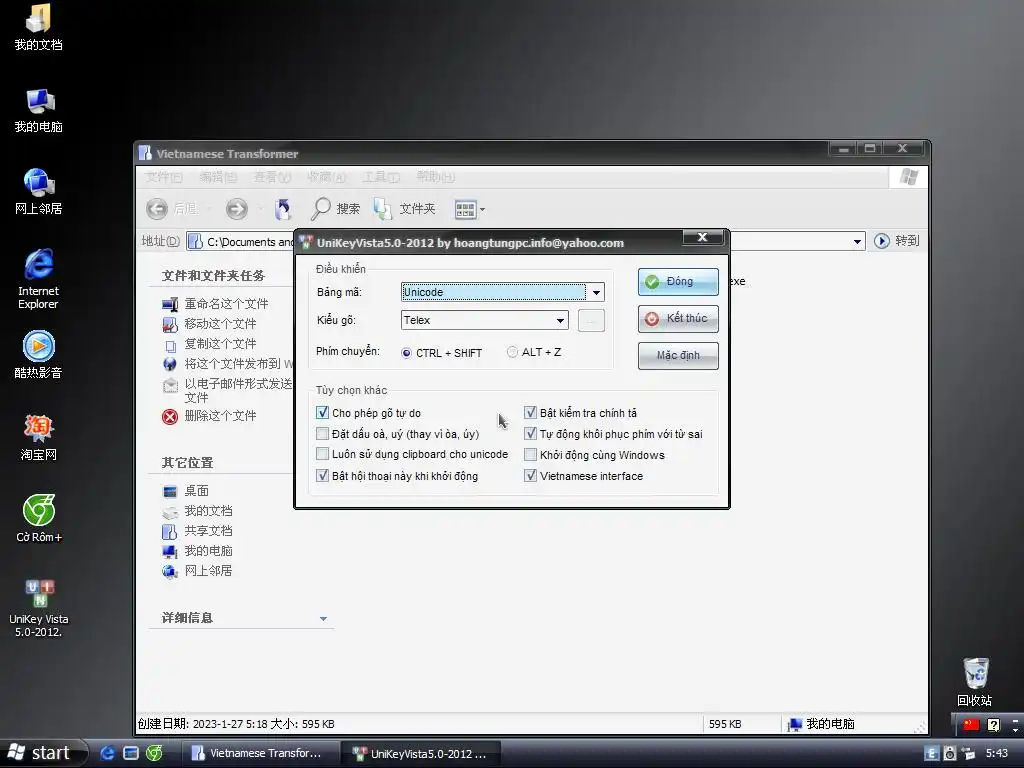Toggle Tự động khôi phục phím checkbox
The height and width of the screenshot is (768, 1024).
[530, 434]
